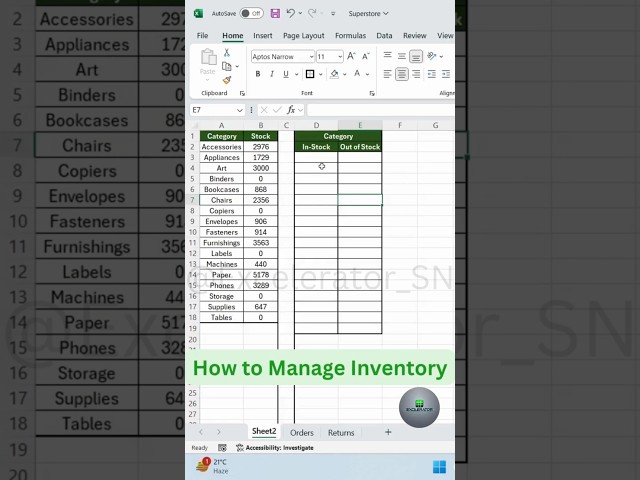Select the Sheet2 tab

click(x=264, y=431)
